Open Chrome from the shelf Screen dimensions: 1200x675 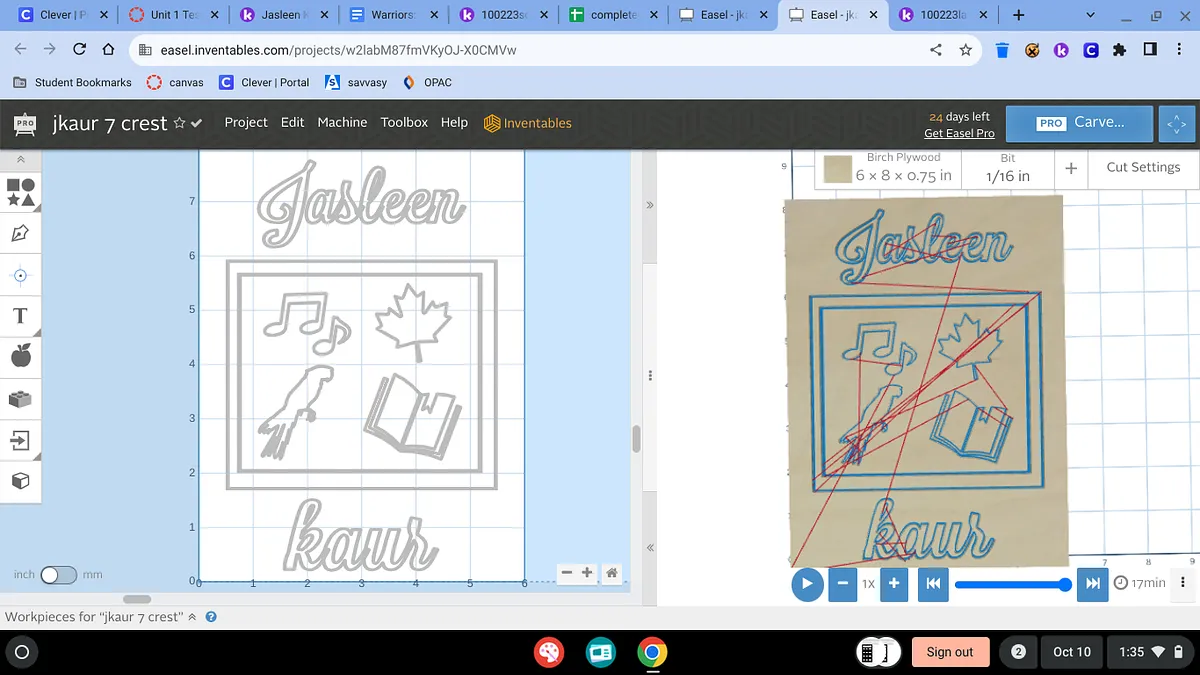coord(651,652)
